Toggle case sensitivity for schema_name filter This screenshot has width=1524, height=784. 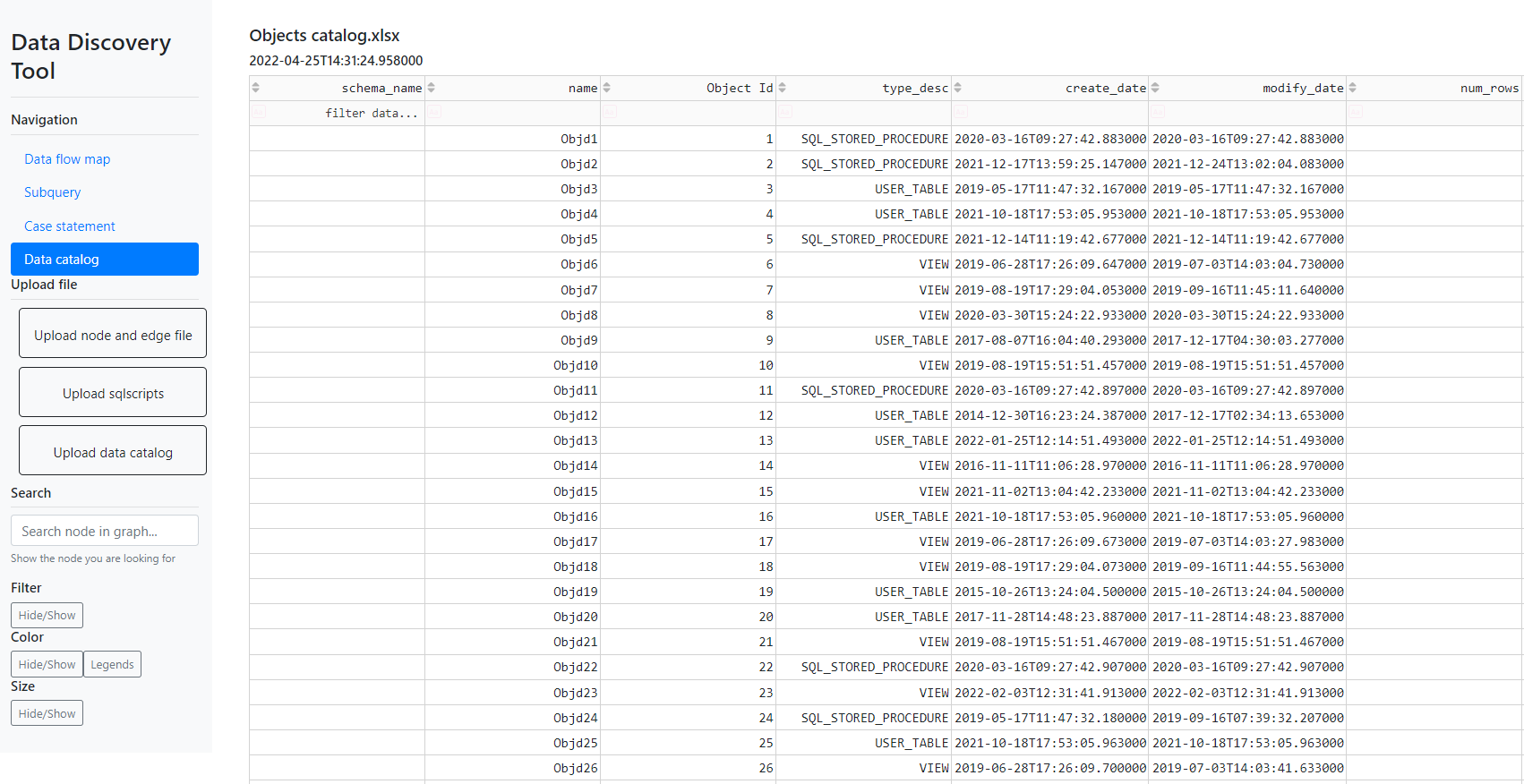point(259,112)
